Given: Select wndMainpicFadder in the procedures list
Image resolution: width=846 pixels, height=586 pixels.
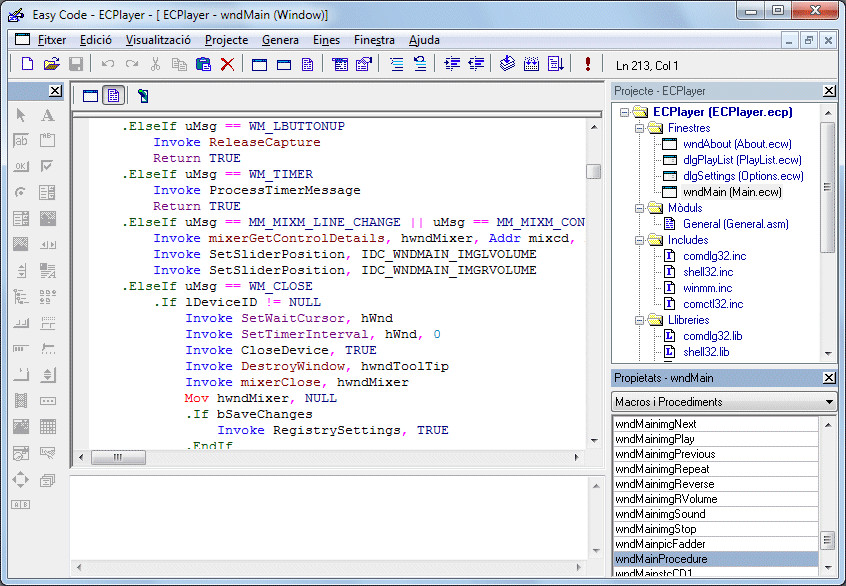Looking at the screenshot, I should (715, 544).
